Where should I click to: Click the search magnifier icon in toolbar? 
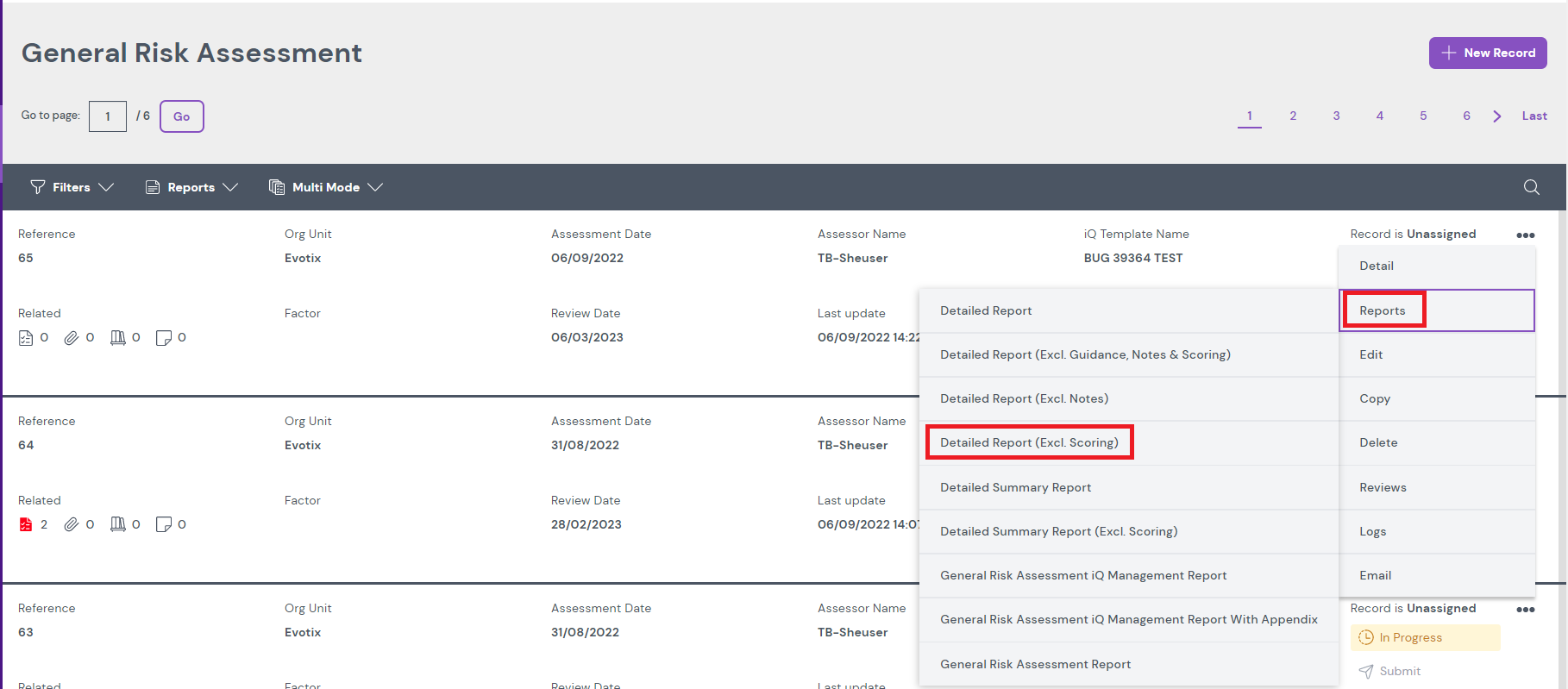[1531, 187]
